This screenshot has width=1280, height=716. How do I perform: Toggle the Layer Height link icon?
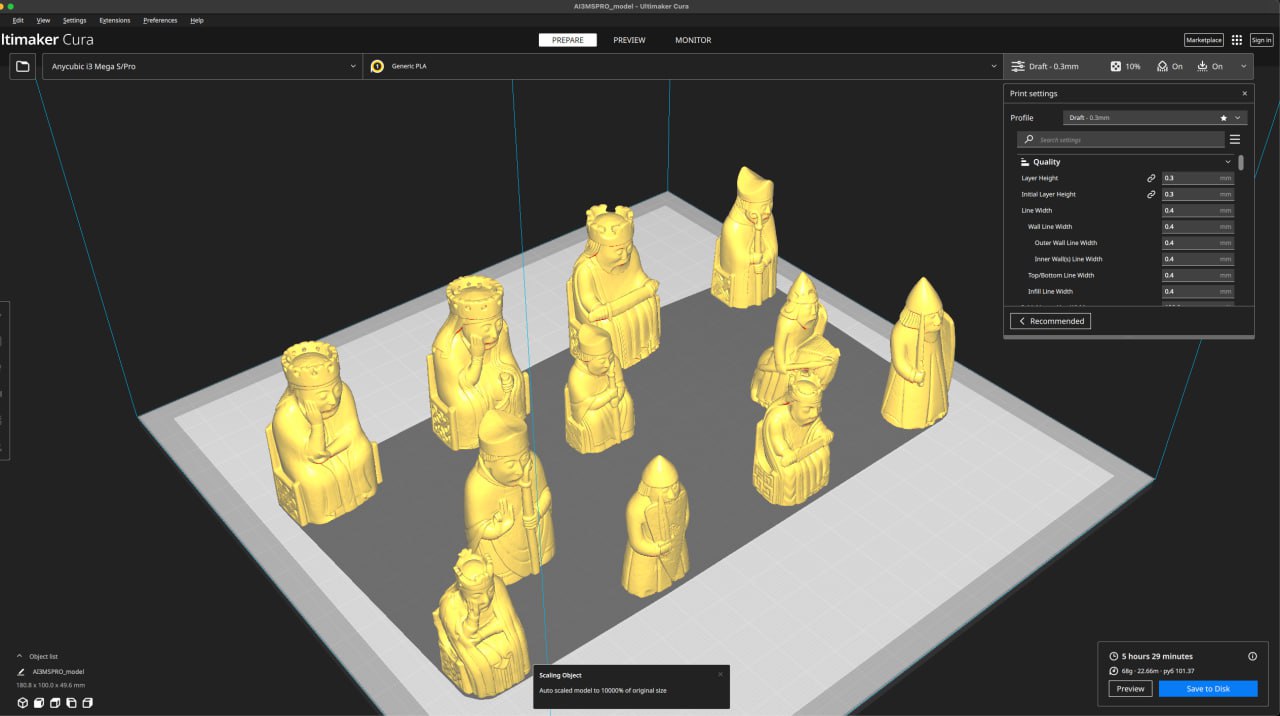[1151, 178]
